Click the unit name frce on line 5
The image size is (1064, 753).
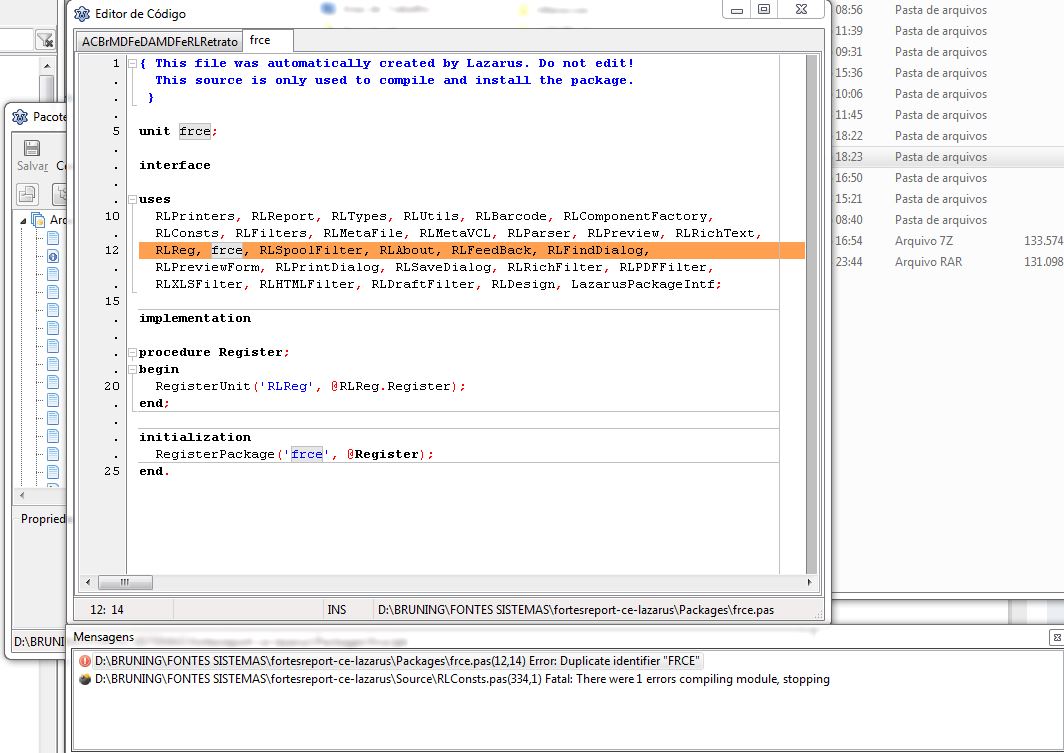point(195,132)
